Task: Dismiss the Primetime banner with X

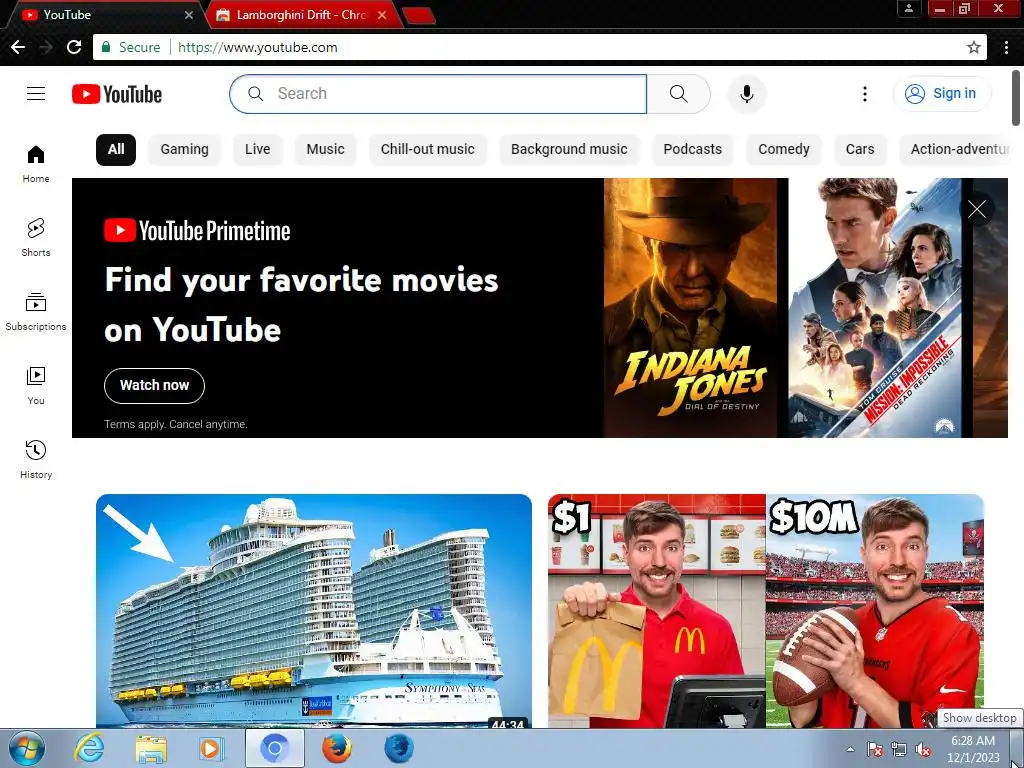Action: click(977, 209)
